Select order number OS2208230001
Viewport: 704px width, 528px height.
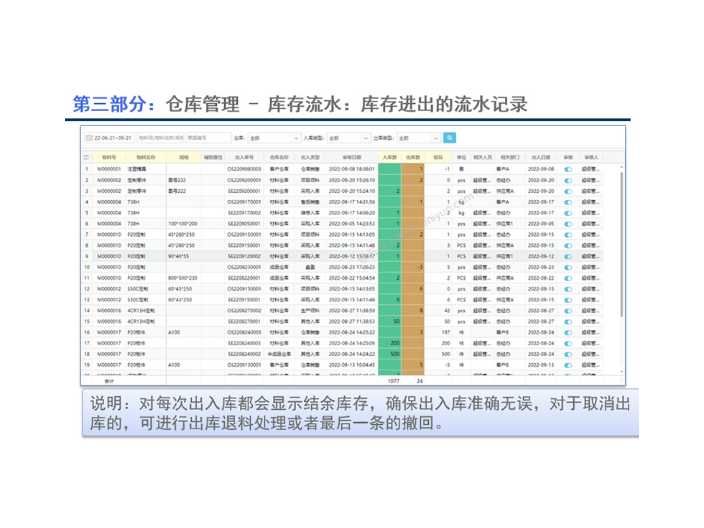tap(244, 267)
